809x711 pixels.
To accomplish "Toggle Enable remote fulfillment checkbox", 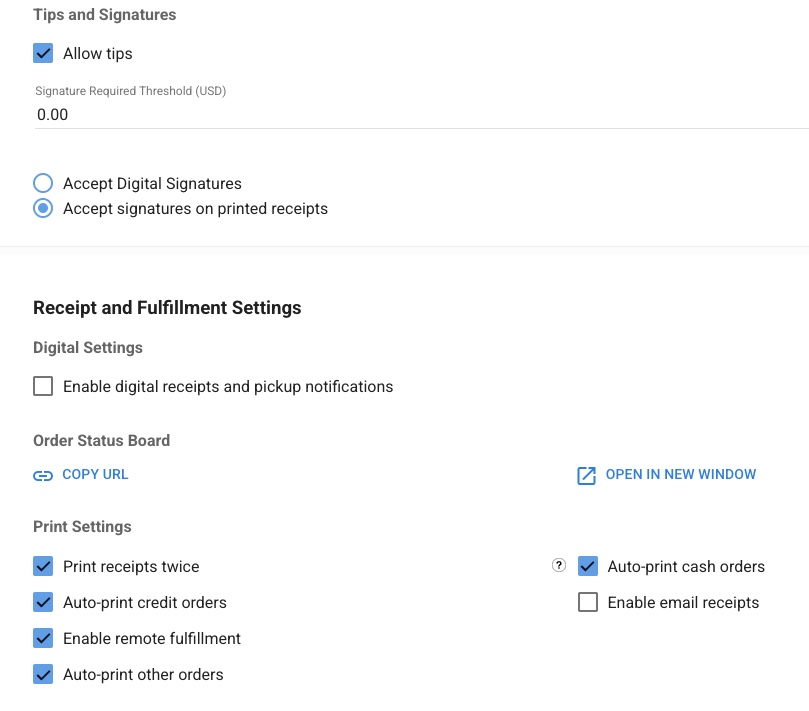I will click(43, 638).
